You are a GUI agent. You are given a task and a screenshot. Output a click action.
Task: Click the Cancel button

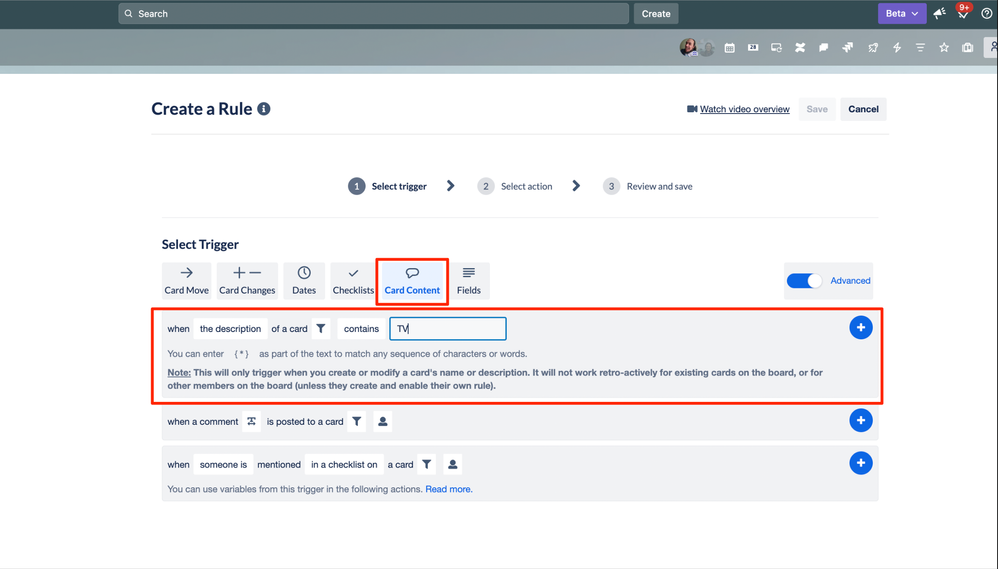[x=863, y=109]
